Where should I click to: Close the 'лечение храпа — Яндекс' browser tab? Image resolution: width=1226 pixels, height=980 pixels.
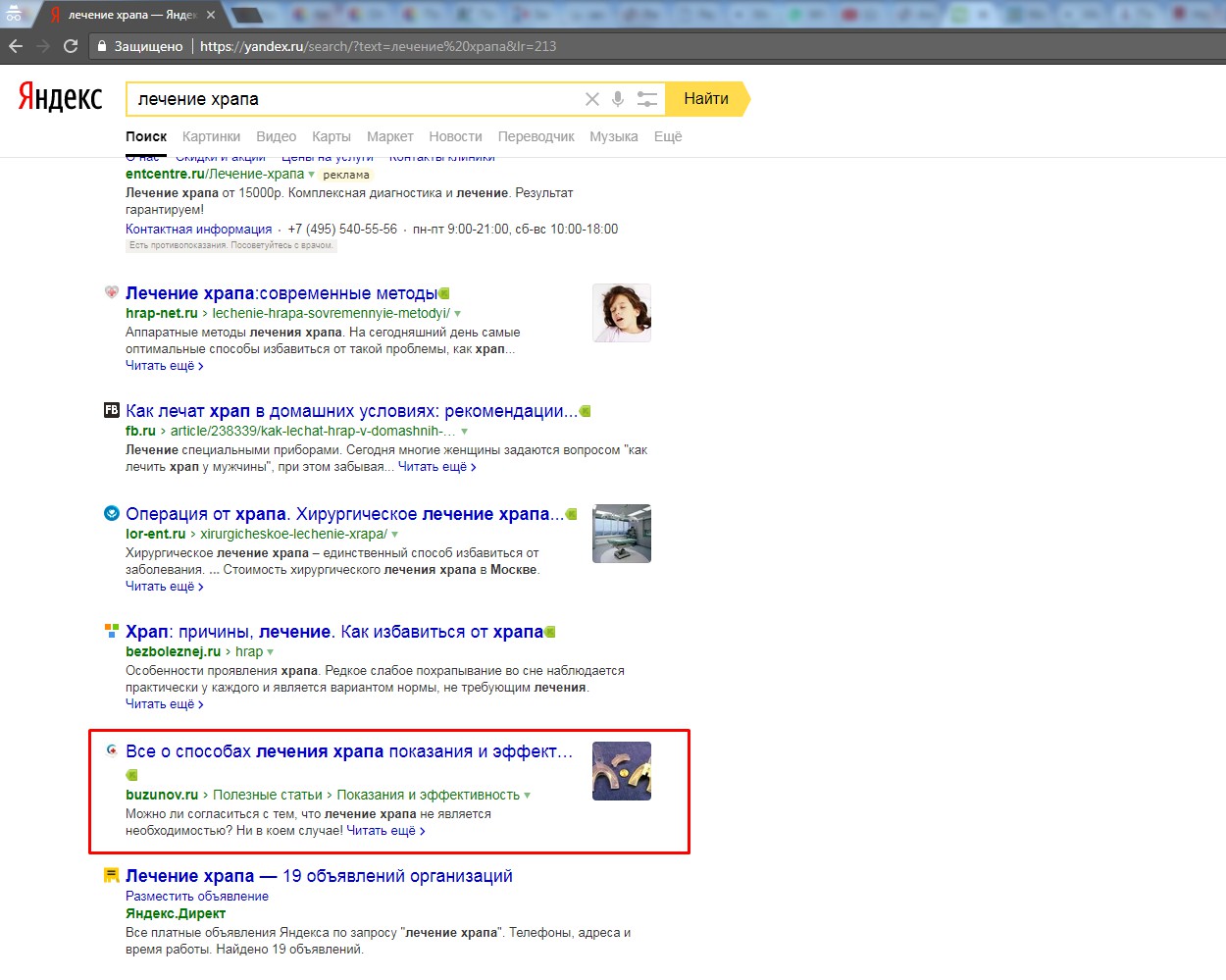coord(211,15)
